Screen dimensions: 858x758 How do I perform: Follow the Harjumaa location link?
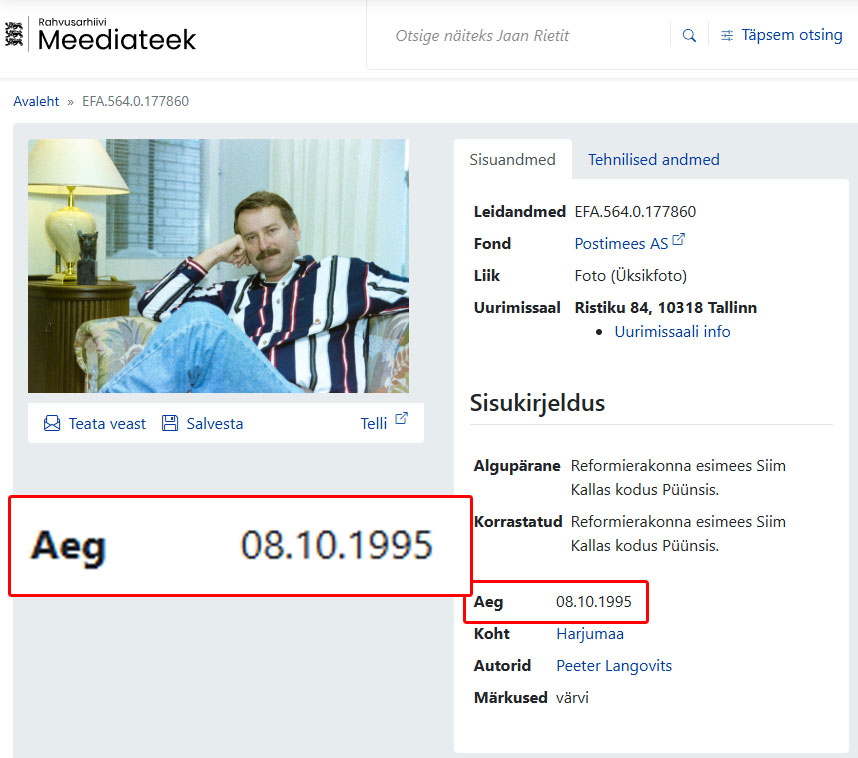589,634
